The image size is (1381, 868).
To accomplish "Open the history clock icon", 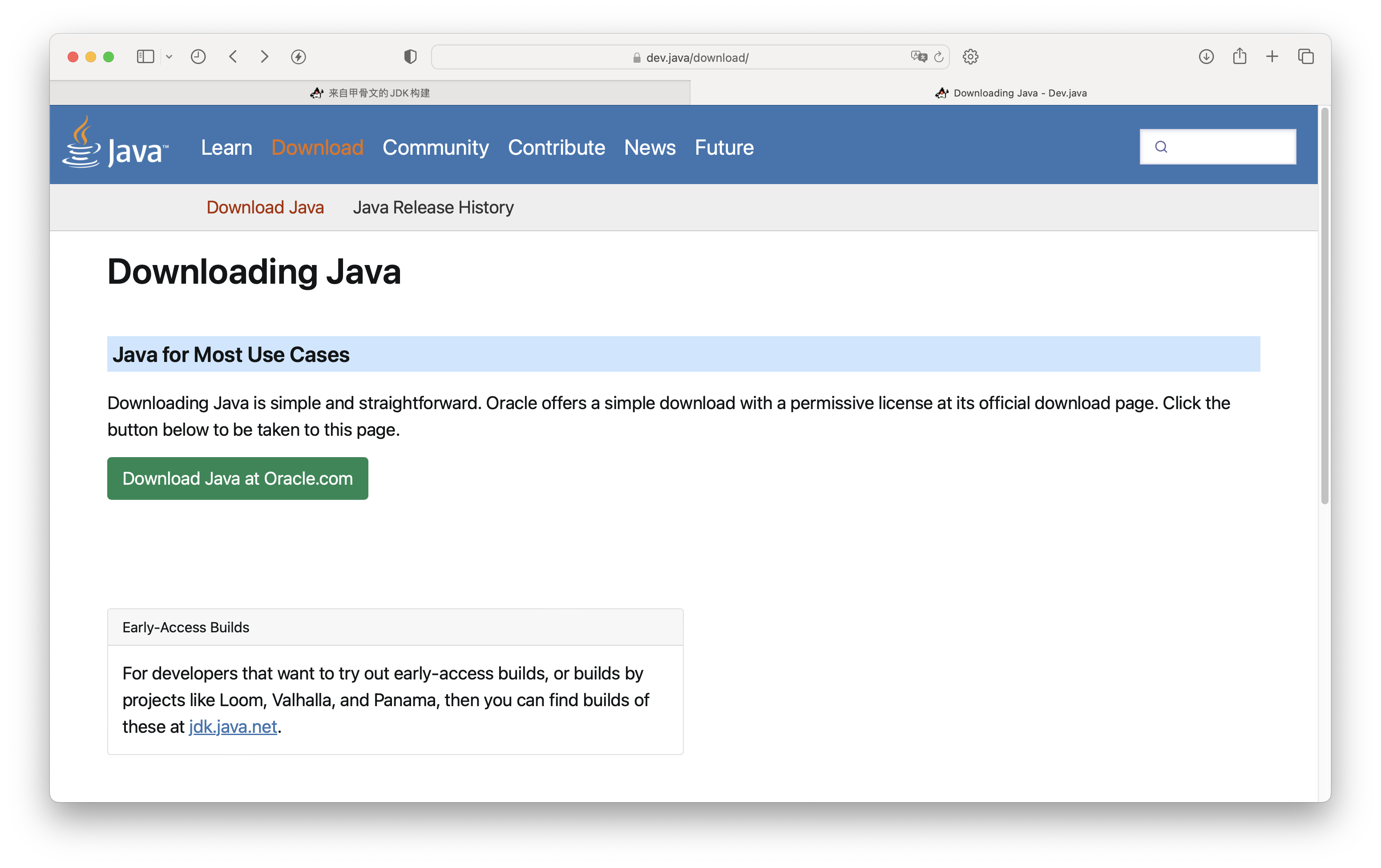I will pyautogui.click(x=198, y=57).
